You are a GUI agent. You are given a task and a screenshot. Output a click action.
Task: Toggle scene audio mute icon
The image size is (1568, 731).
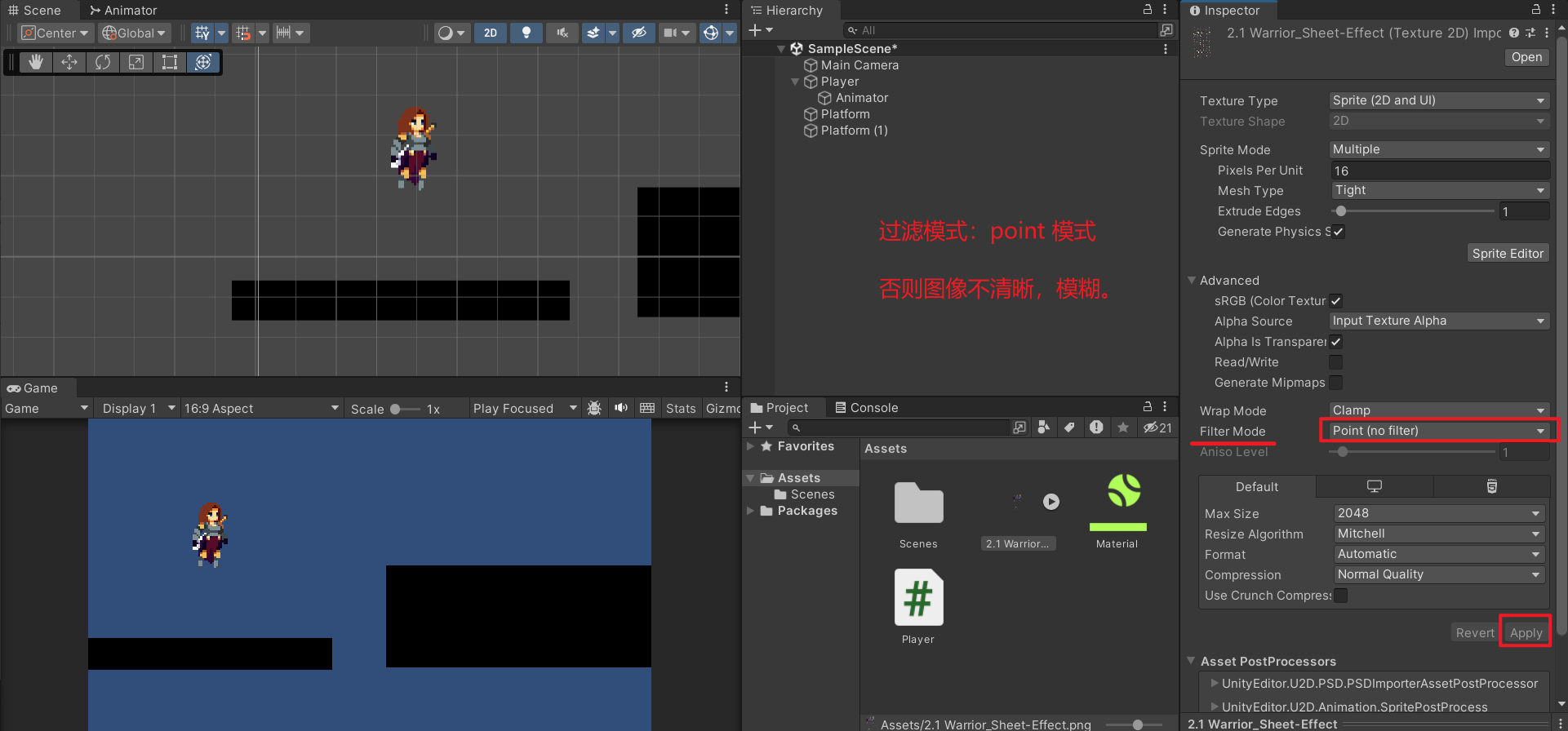click(562, 33)
